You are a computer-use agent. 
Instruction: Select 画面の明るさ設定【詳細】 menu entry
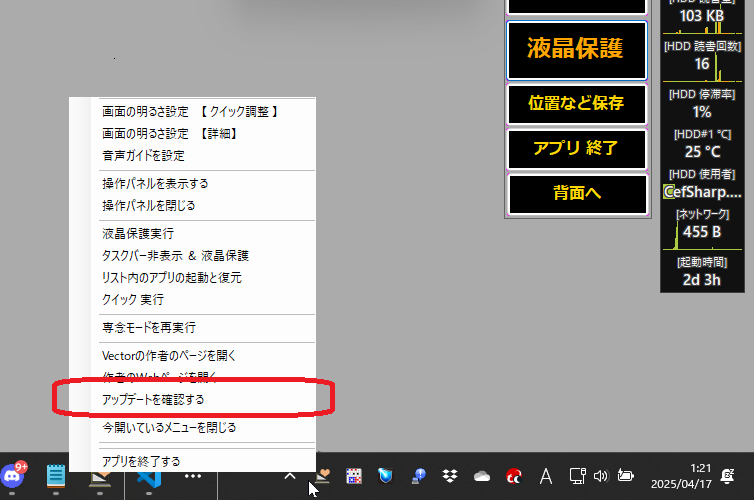click(169, 133)
